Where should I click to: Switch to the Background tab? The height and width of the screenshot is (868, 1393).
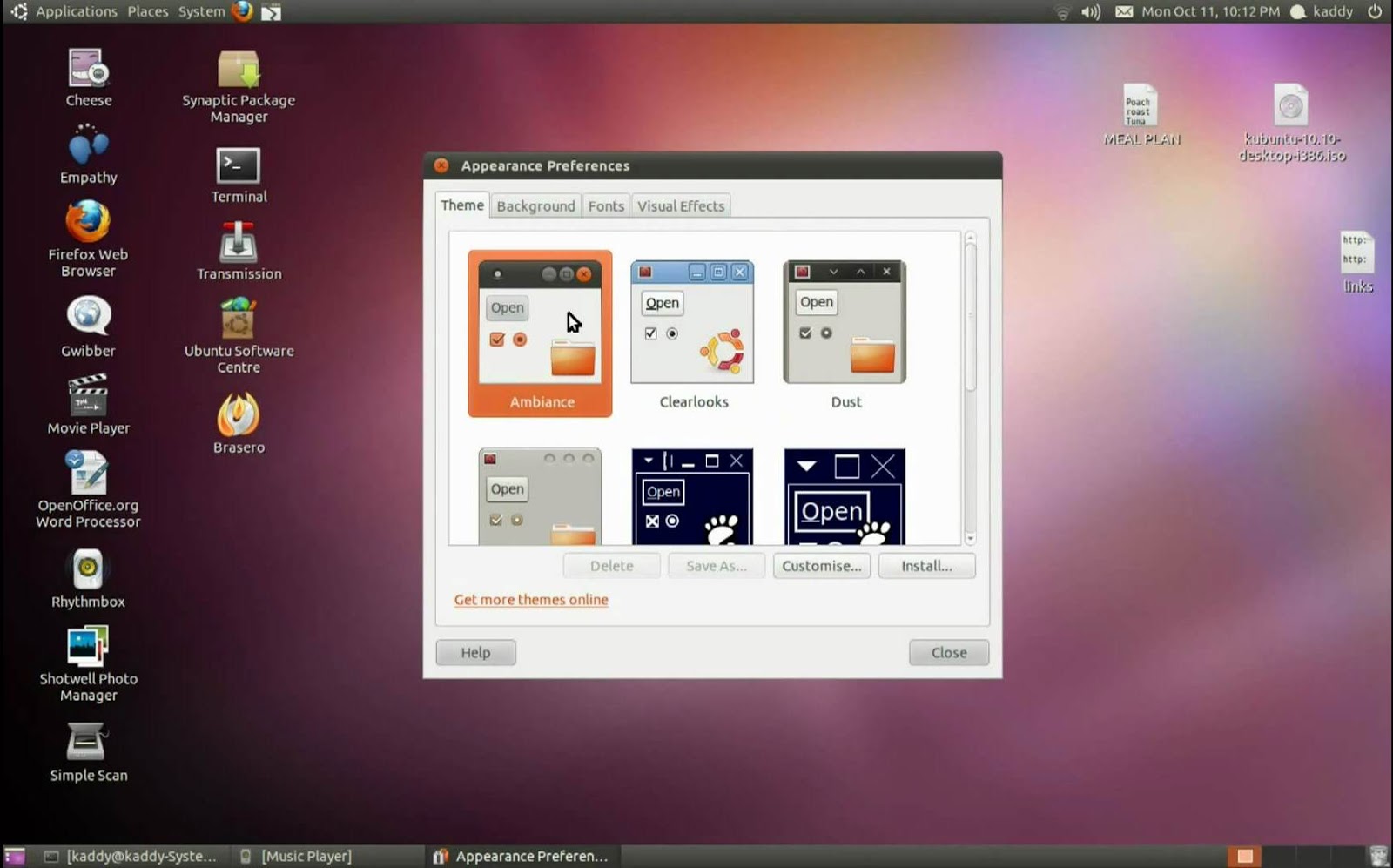[535, 205]
